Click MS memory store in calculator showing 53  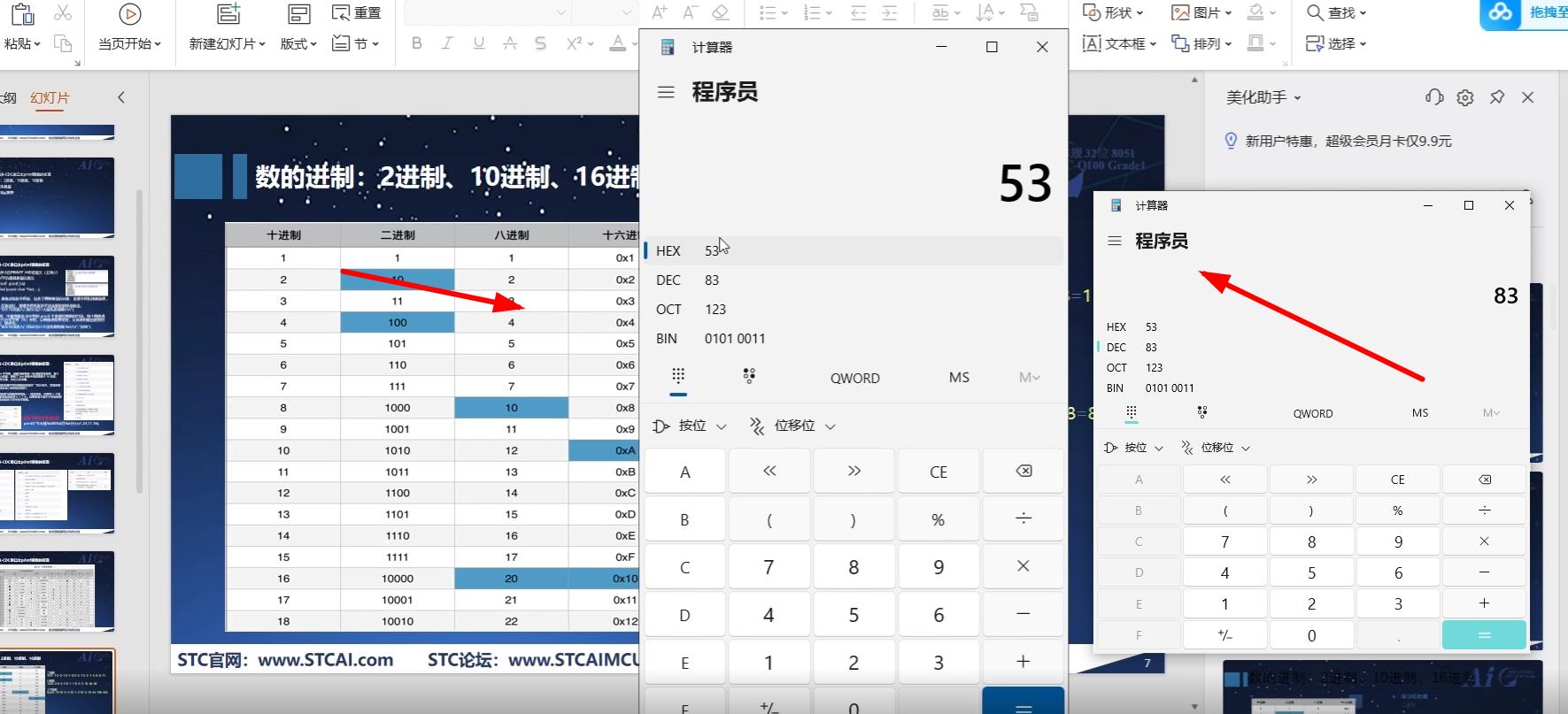[959, 377]
